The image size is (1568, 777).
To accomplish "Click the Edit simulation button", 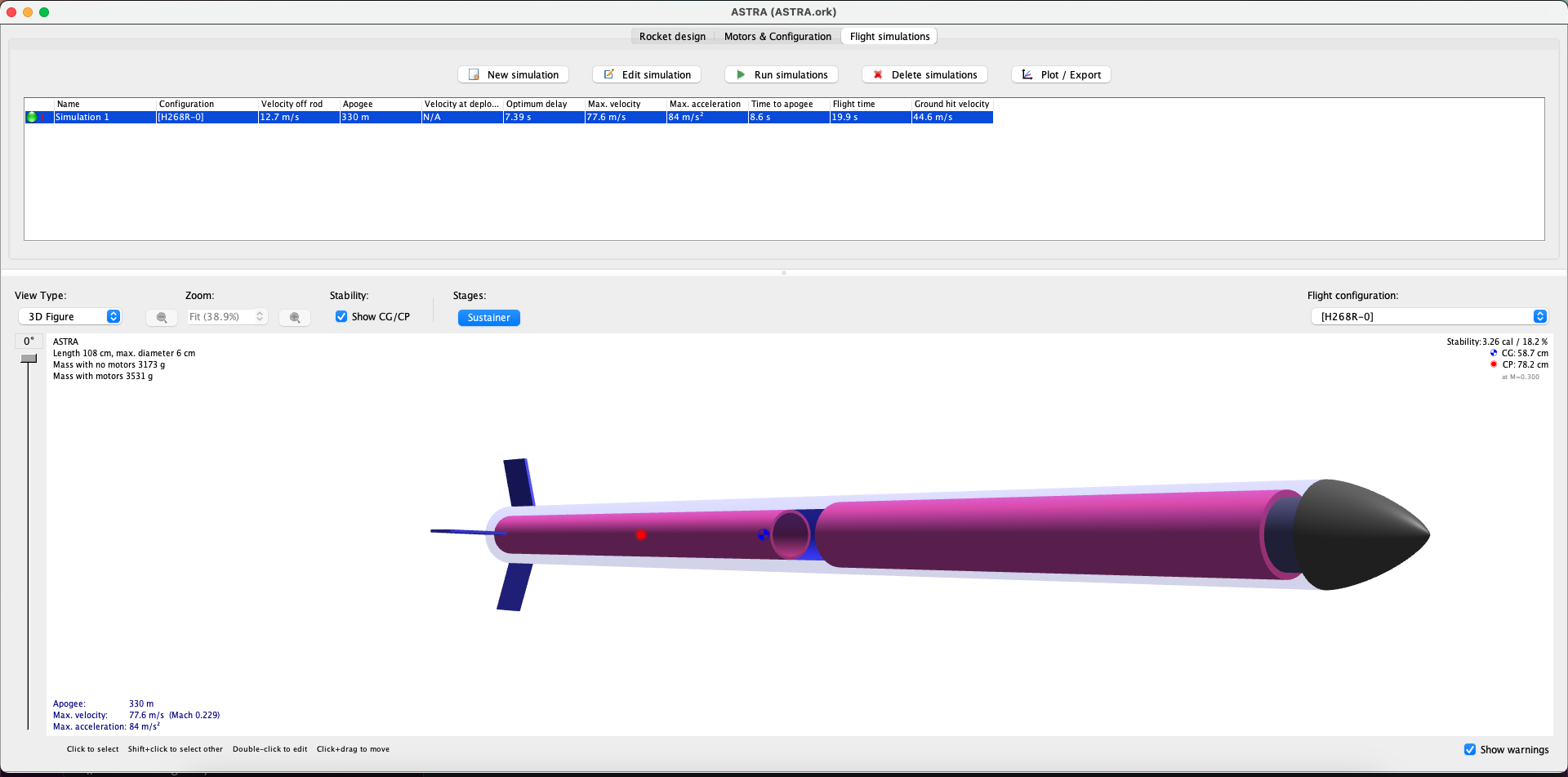I will 647,74.
